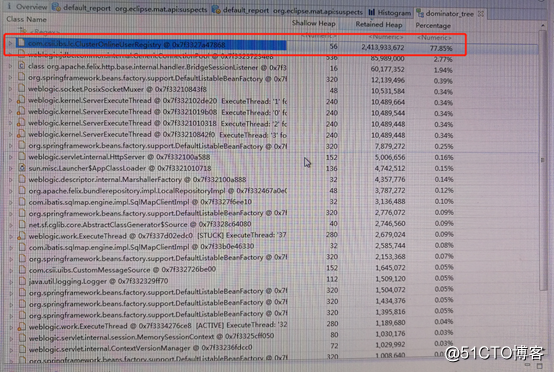
Task: Click object icon of MarshallerFactory row
Action: [22, 179]
